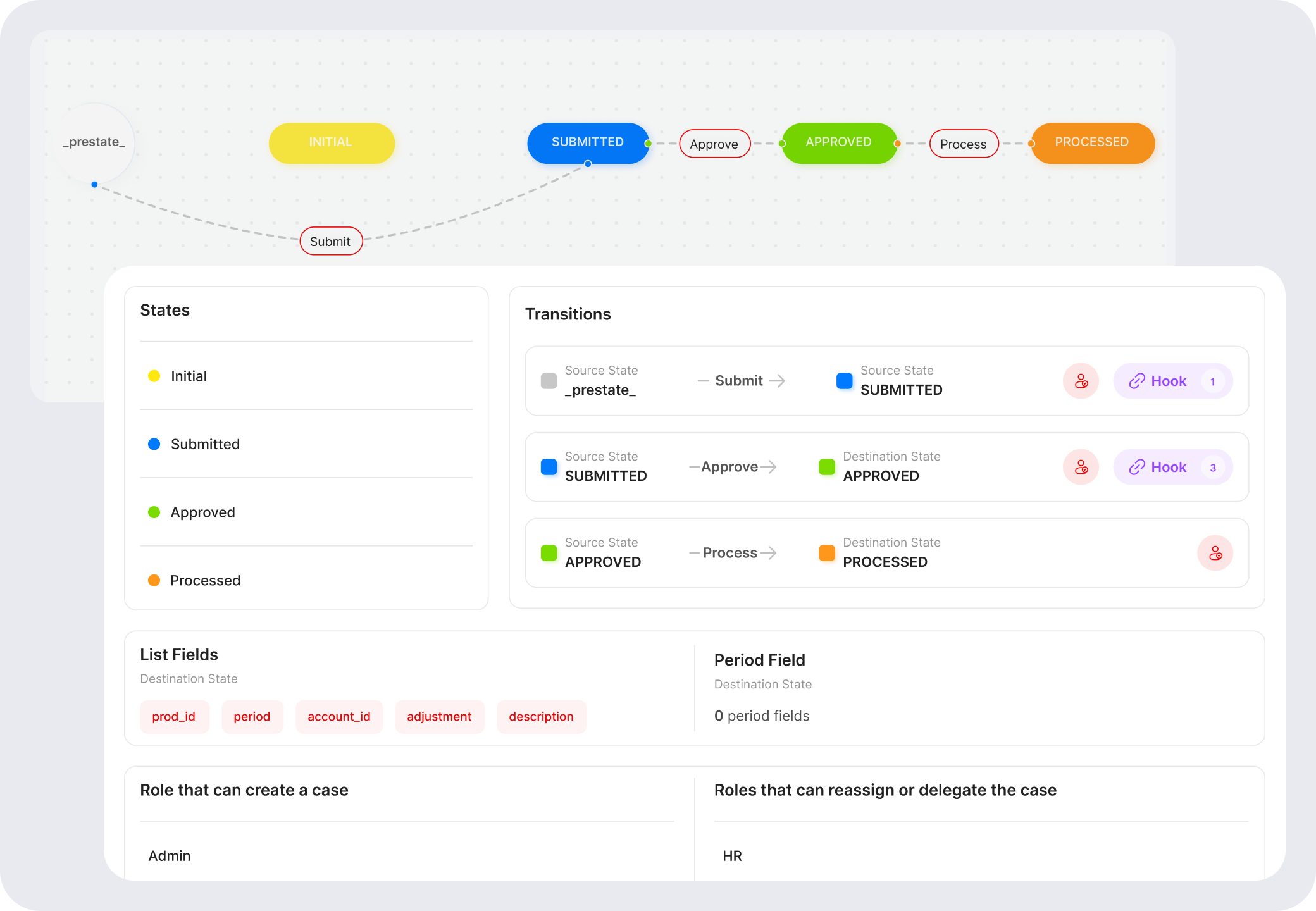Select the yellow INITIAL state node
The height and width of the screenshot is (911, 1316).
pyautogui.click(x=332, y=143)
